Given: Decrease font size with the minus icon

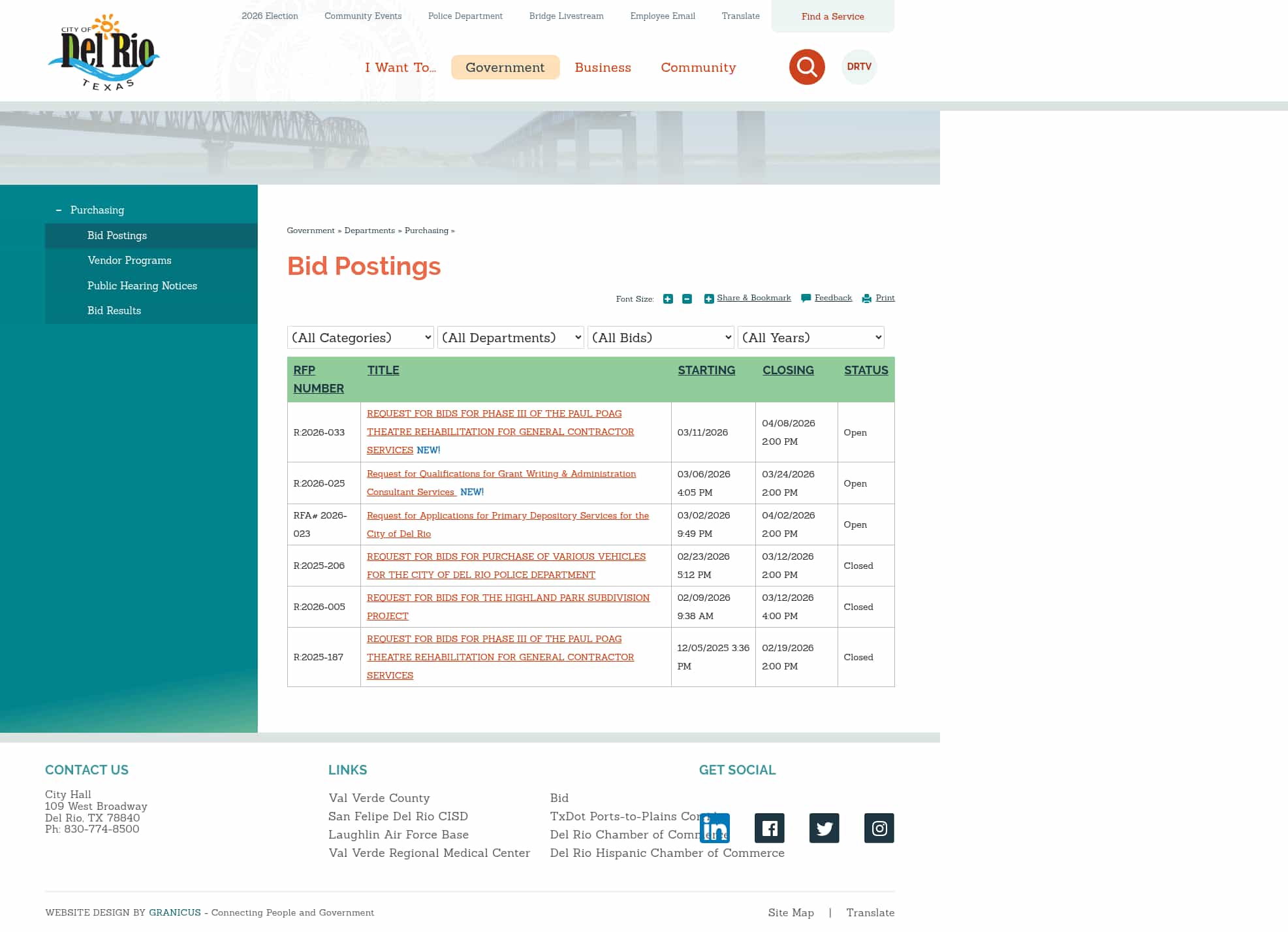Looking at the screenshot, I should coord(686,298).
